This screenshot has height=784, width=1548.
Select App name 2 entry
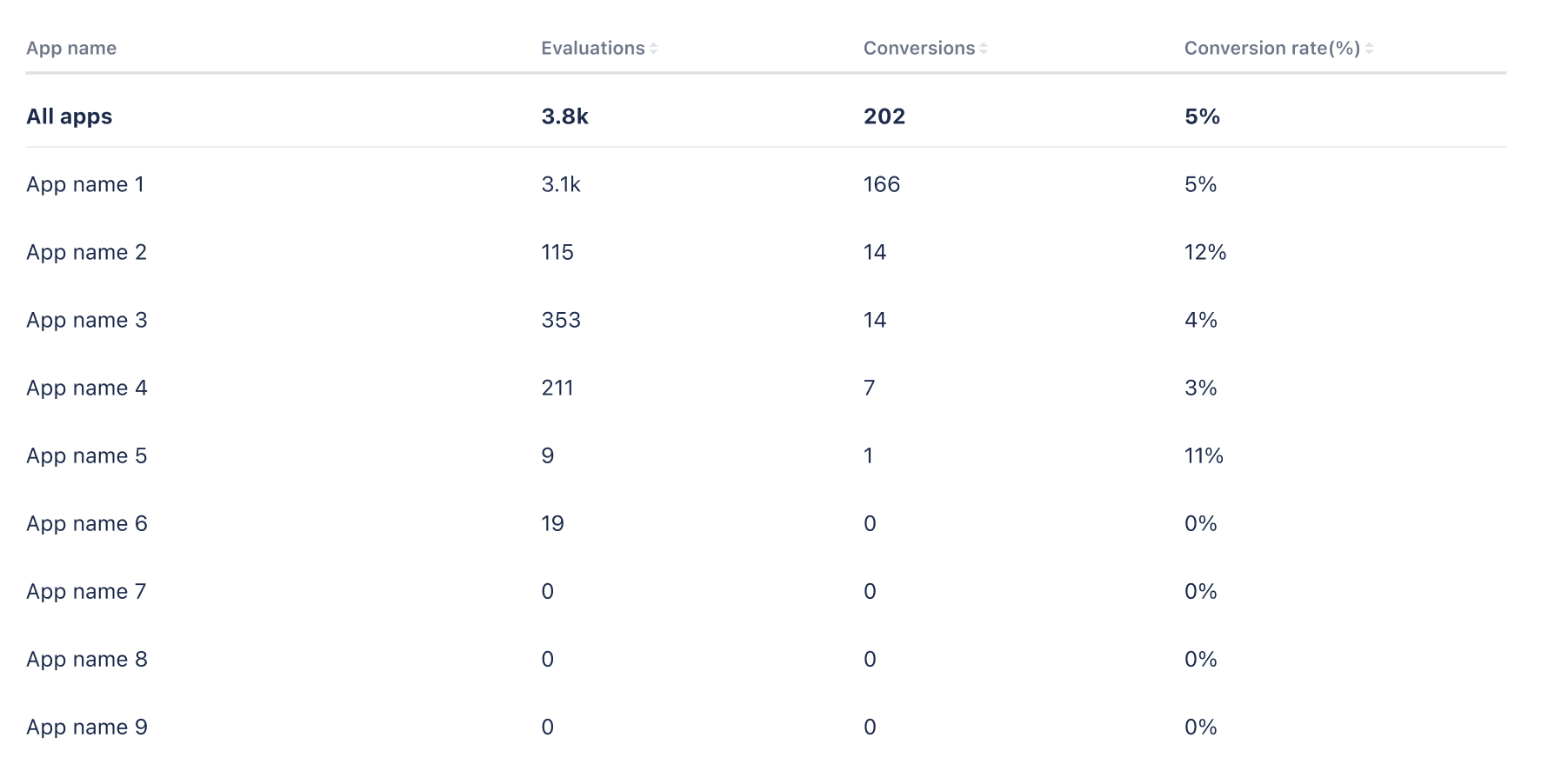pos(87,252)
